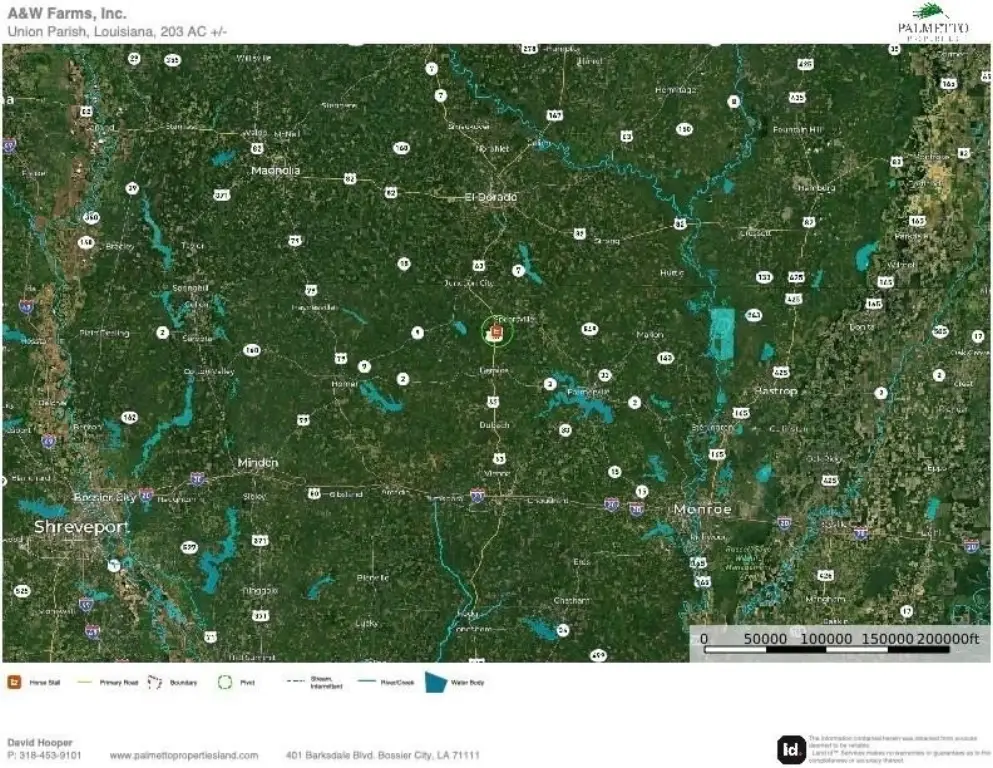Click the Monroe city label
Screen dimensions: 993x768
point(702,509)
